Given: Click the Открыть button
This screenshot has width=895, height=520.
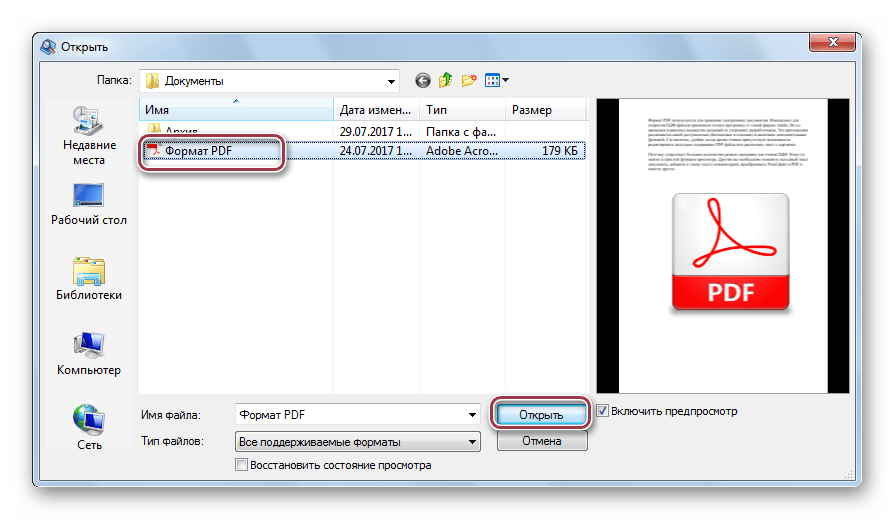Looking at the screenshot, I should tap(541, 415).
